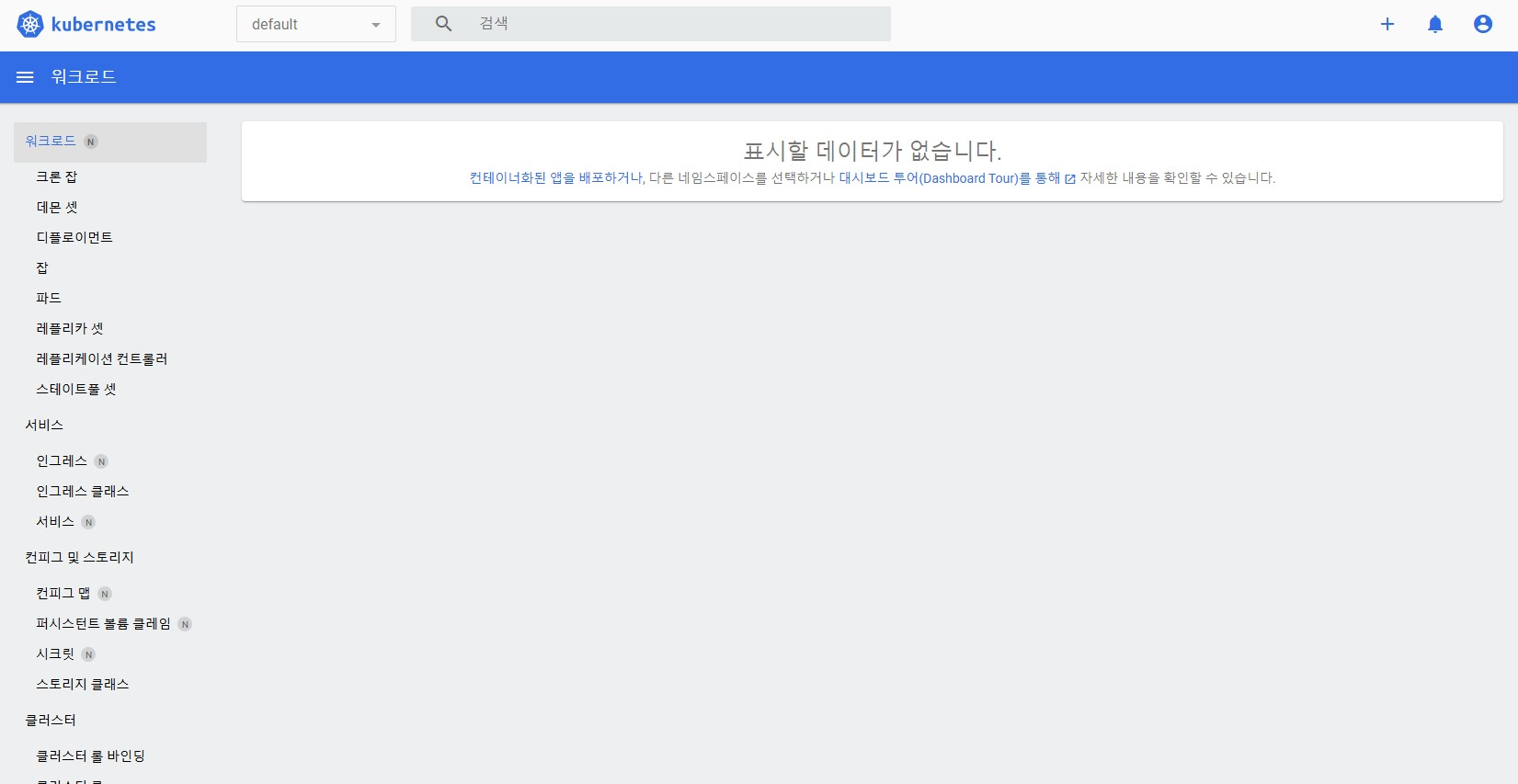
Task: Open 퍼시스턴트 볼륨 클레임 in sidebar
Action: pyautogui.click(x=104, y=623)
